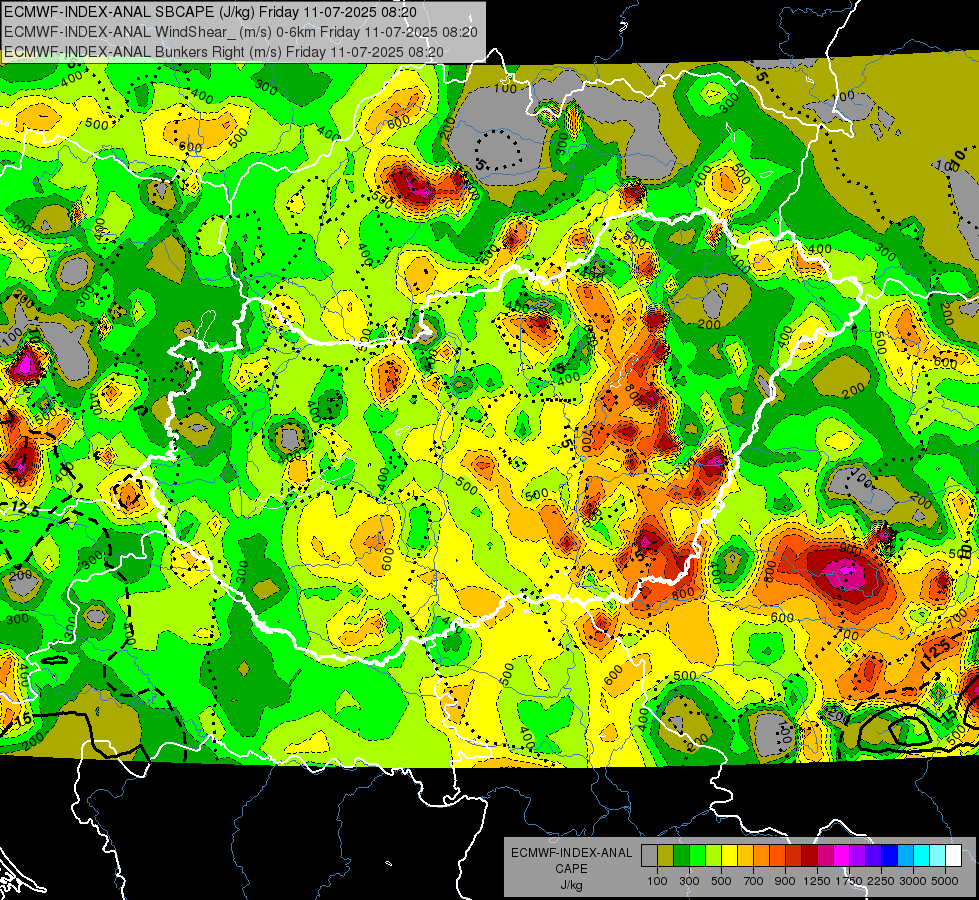Click the 1250 value under the legend
979x900 pixels.
point(817,881)
